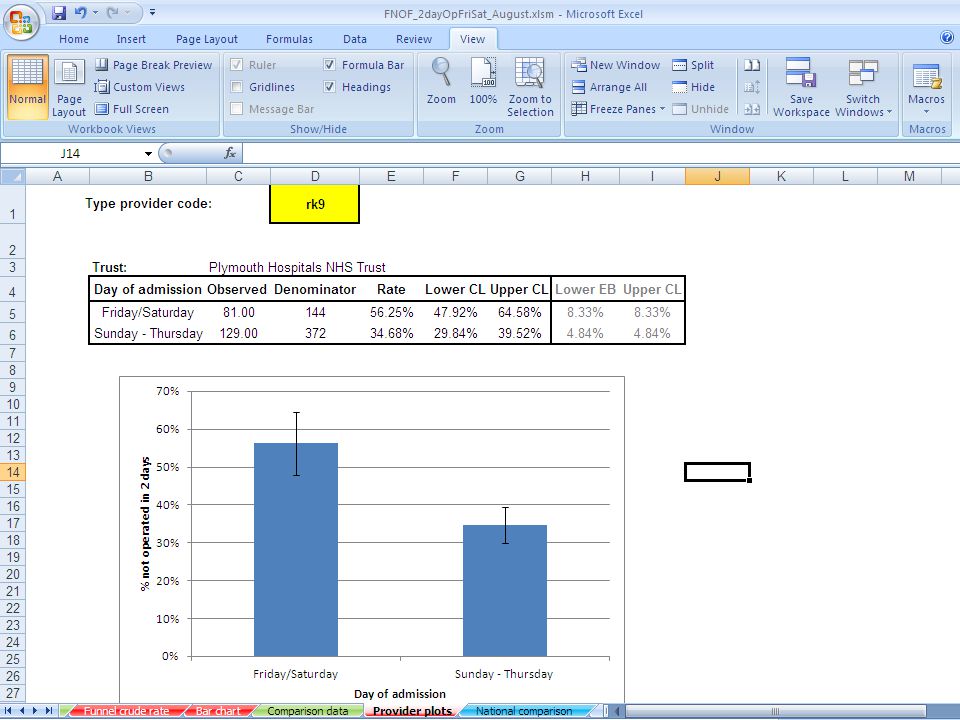Switch to Page Layout ribbon tab
The image size is (960, 720).
(x=206, y=39)
